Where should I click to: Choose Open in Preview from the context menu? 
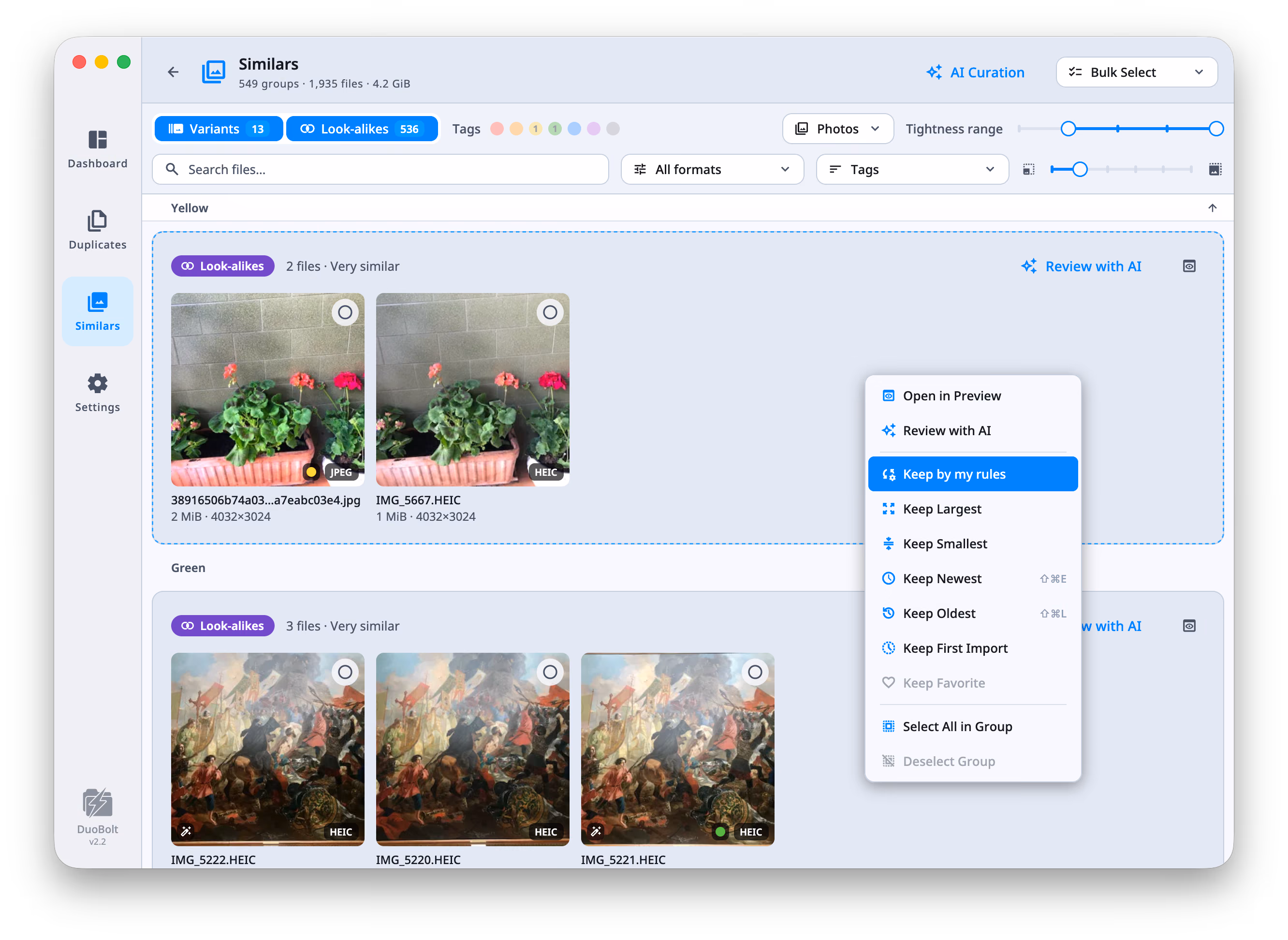pos(972,396)
